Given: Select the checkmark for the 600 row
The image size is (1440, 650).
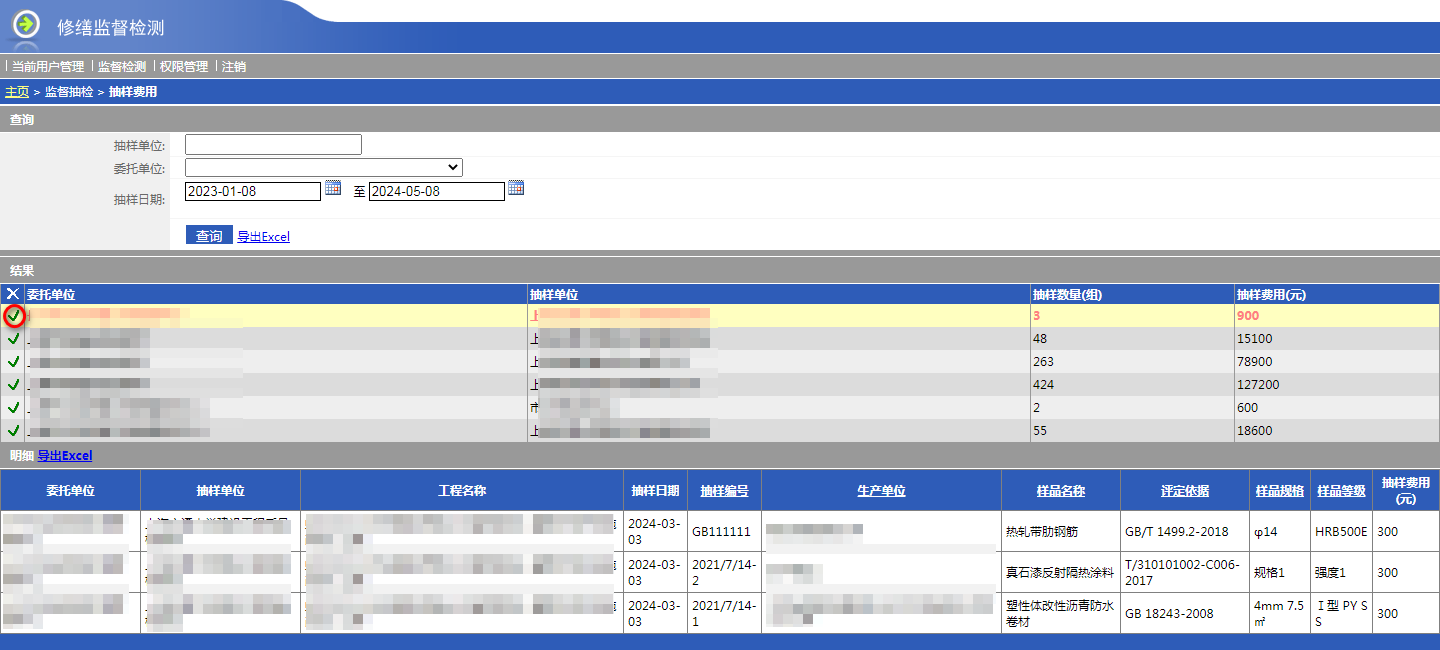Looking at the screenshot, I should [x=13, y=408].
